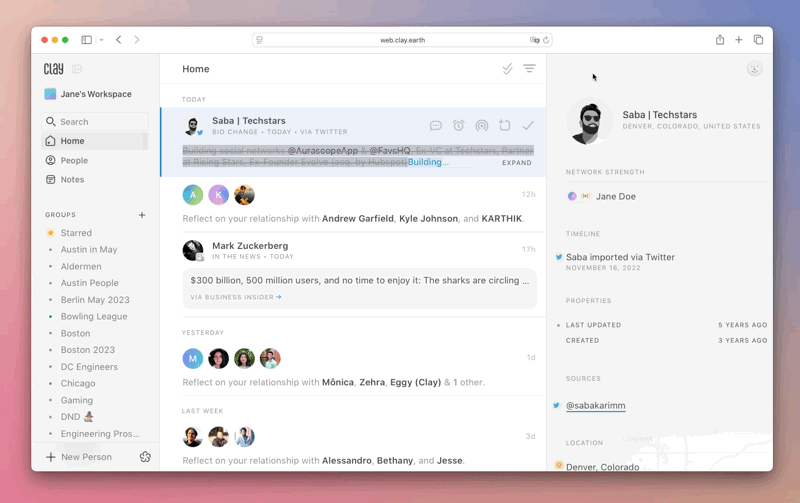
Task: Expand Saba's bio change text
Action: coord(516,163)
